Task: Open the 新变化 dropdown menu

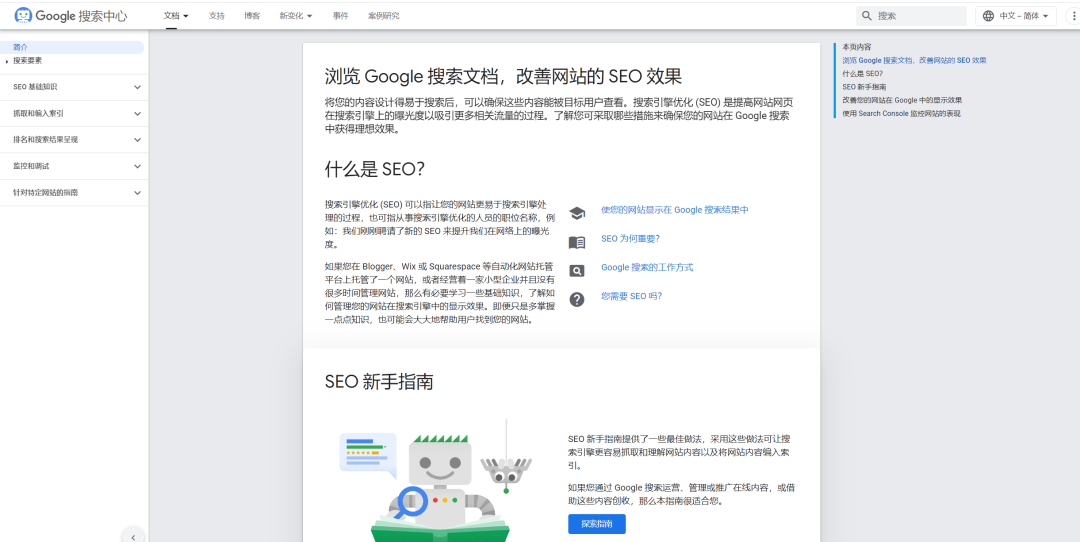Action: pos(295,15)
